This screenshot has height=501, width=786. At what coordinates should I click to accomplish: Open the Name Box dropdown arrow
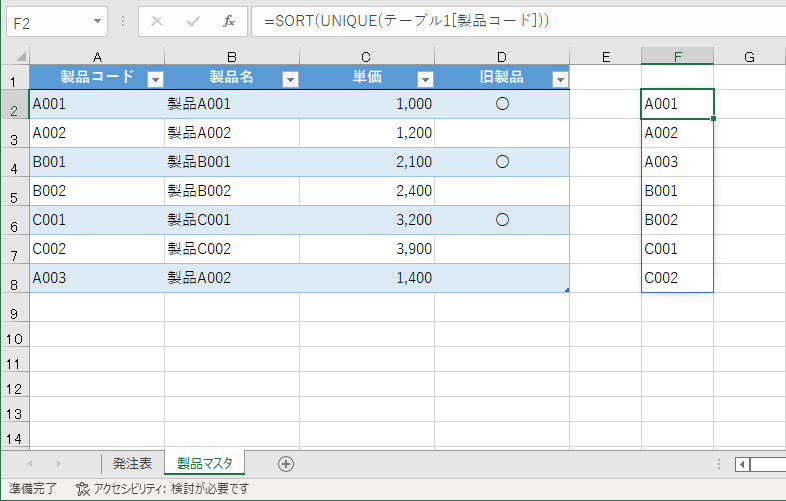pos(97,22)
